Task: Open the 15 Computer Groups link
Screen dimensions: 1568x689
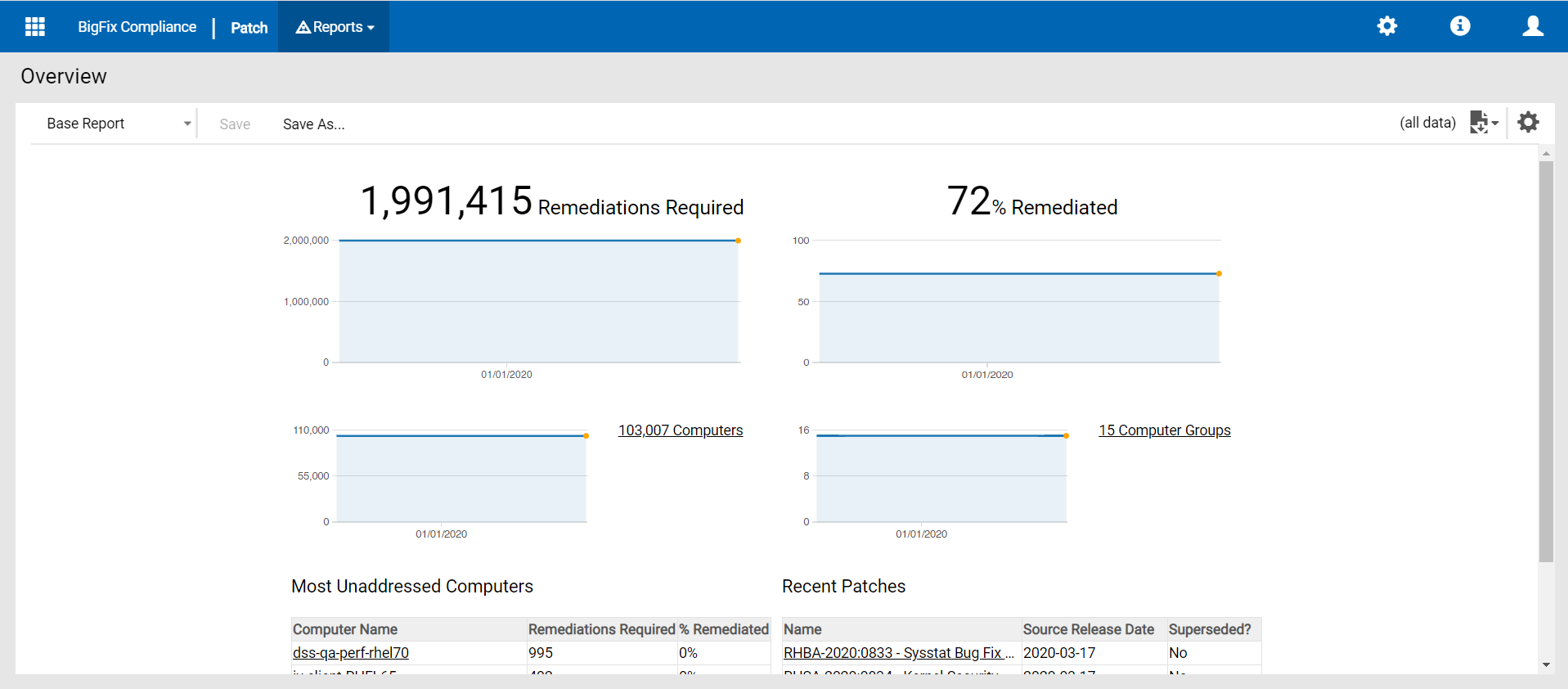Action: click(1164, 430)
